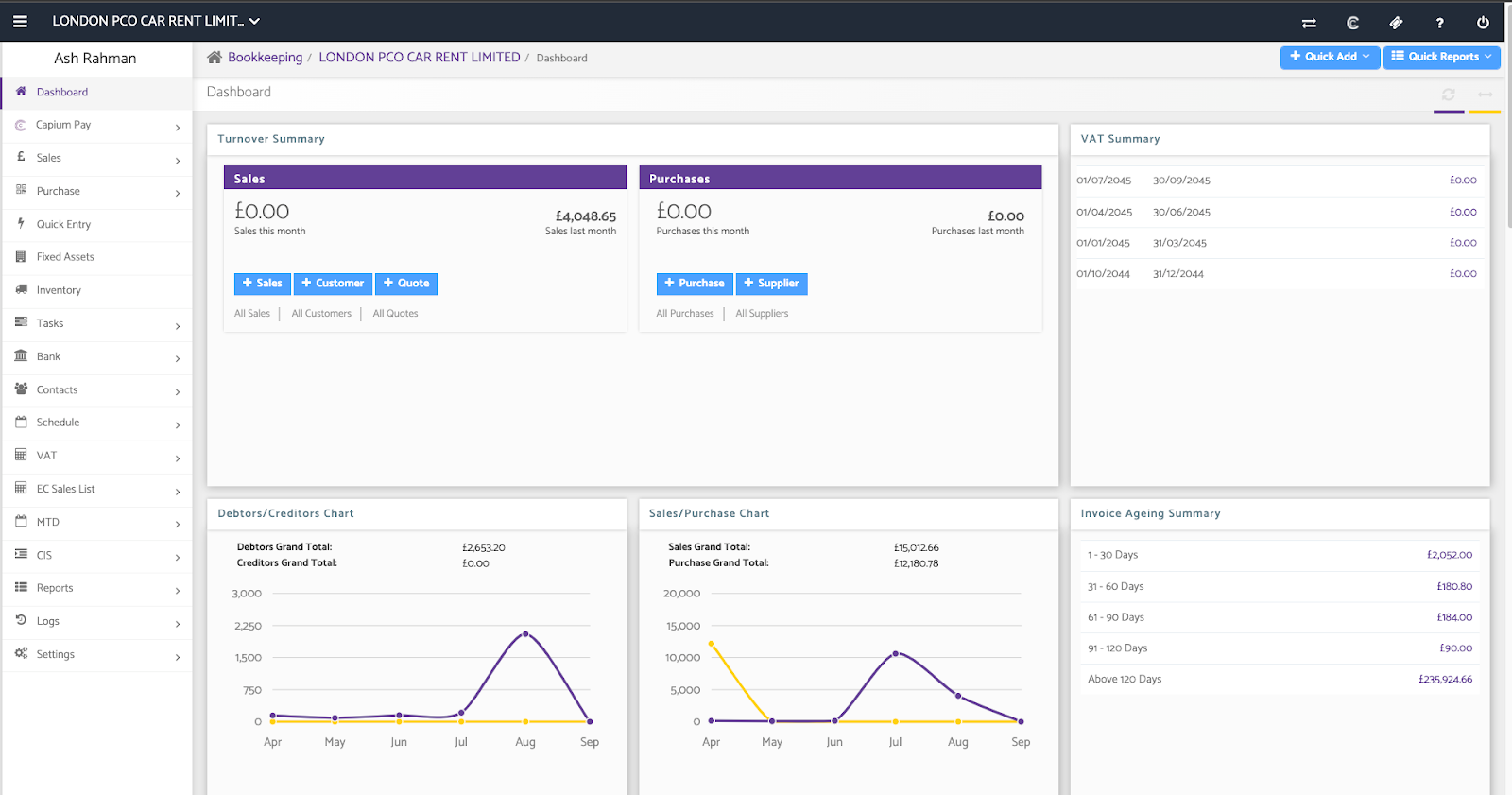This screenshot has width=1512, height=795.
Task: Click the Settings gears icon
Action: pos(21,653)
